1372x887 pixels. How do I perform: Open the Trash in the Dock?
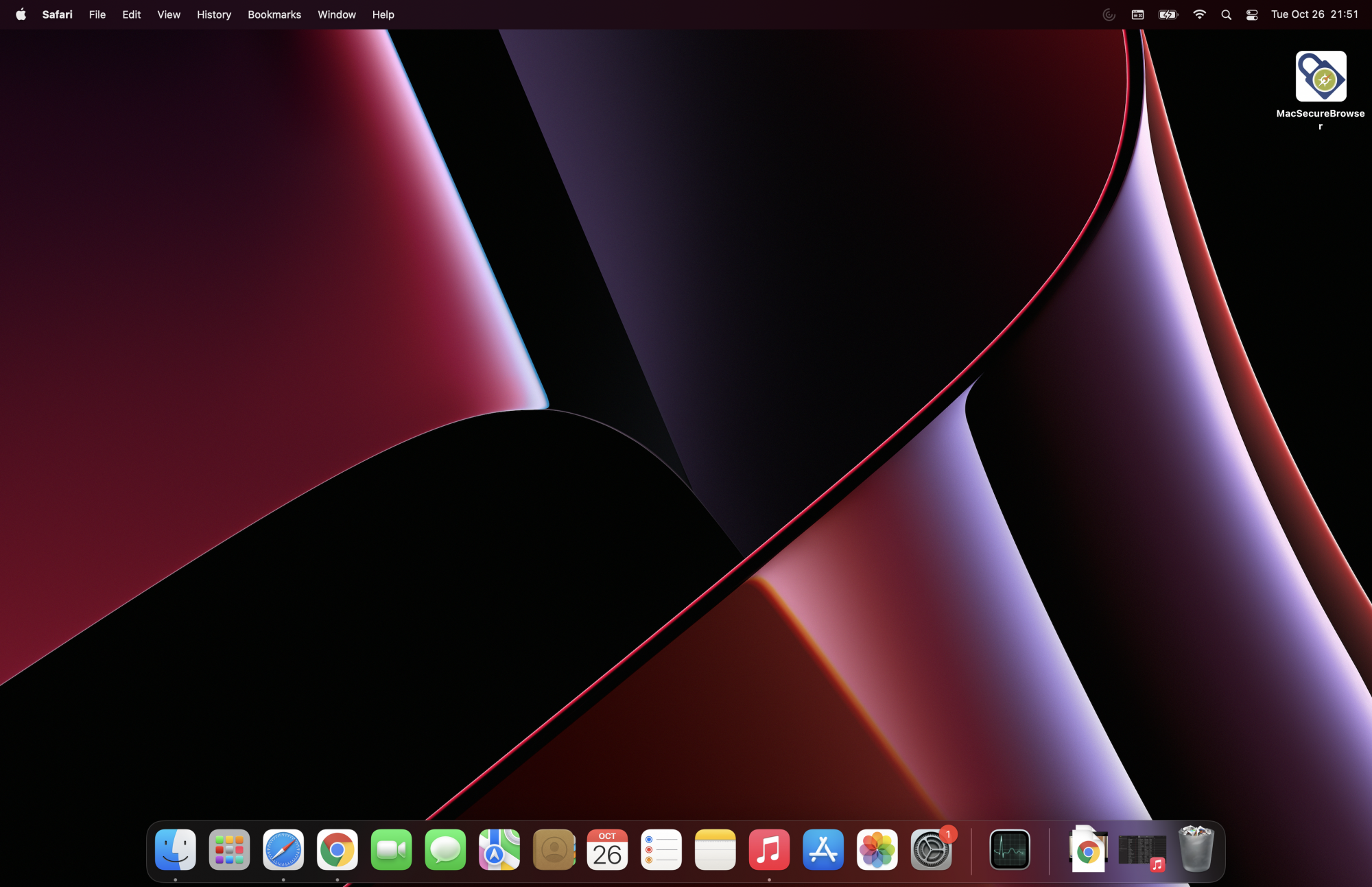click(x=1196, y=850)
